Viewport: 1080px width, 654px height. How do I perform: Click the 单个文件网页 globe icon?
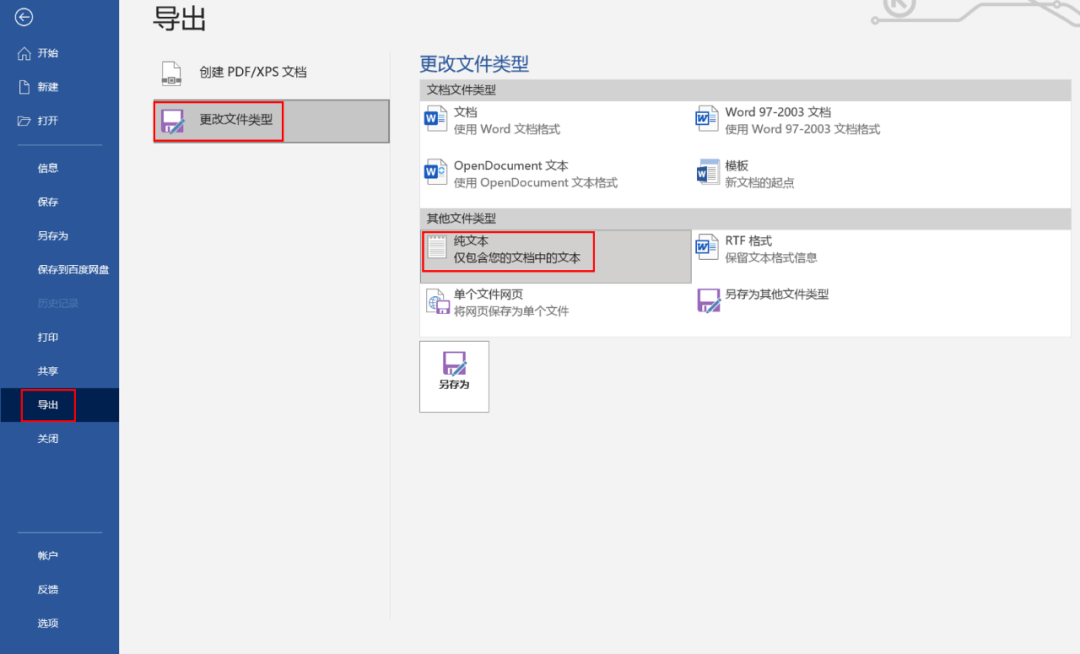pos(437,302)
